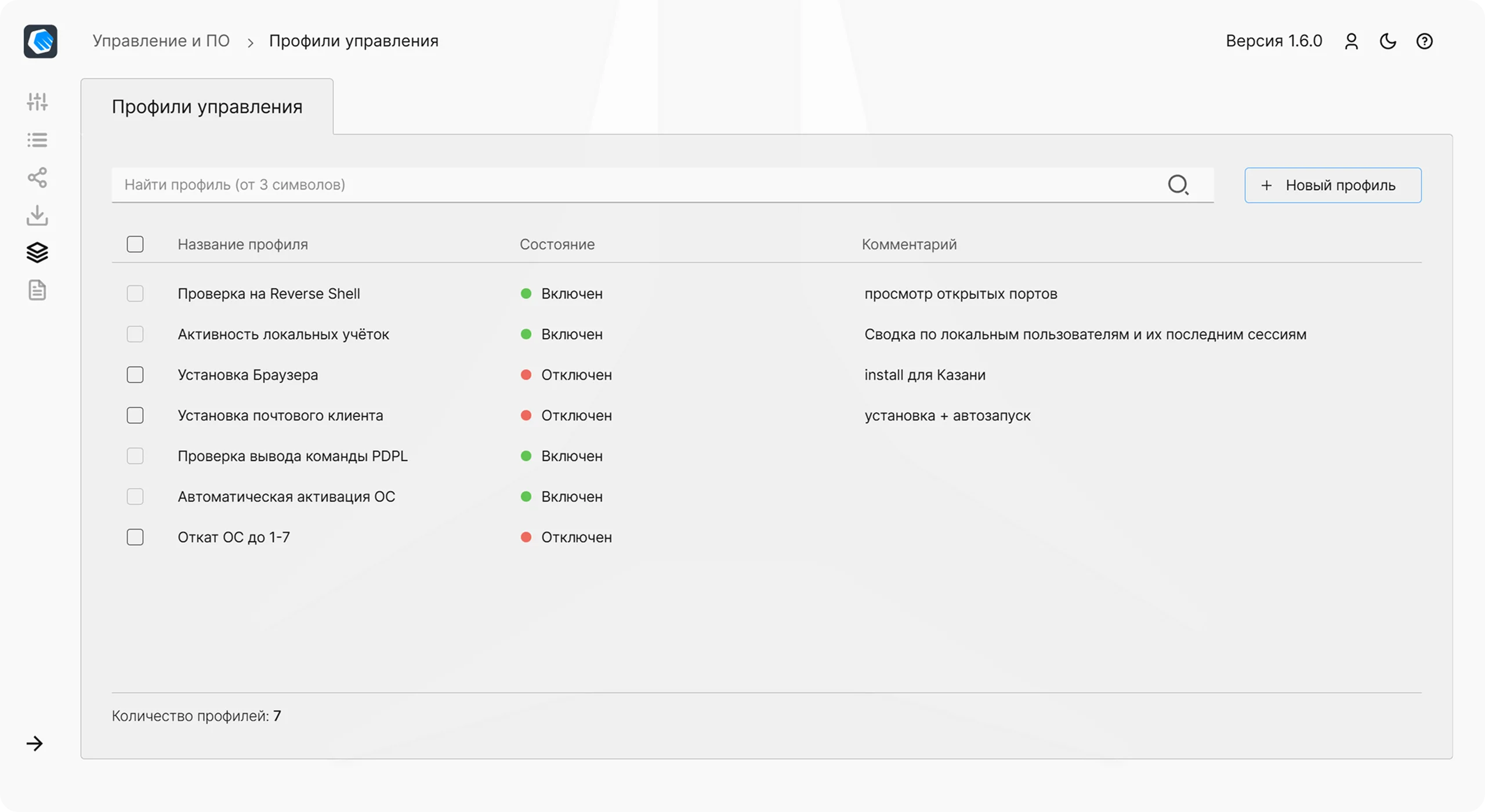The width and height of the screenshot is (1485, 812).
Task: Open the Установка Браузера profile
Action: [x=248, y=375]
